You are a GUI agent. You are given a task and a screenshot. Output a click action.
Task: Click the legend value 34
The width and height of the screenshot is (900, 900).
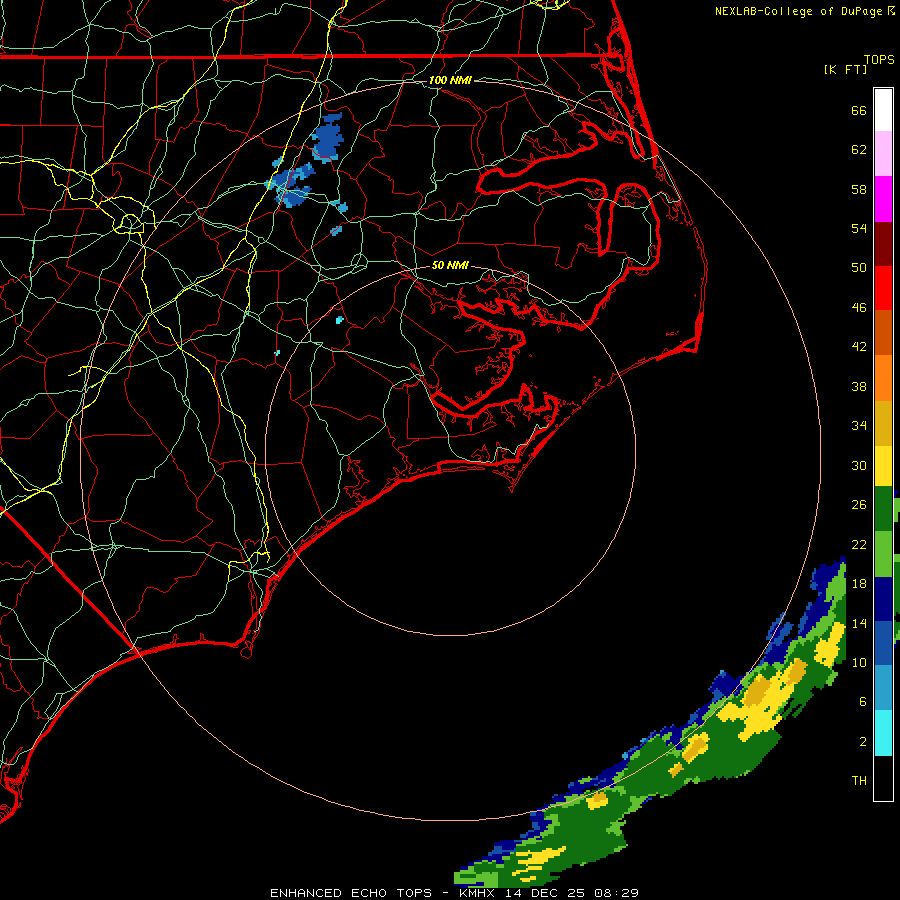pyautogui.click(x=859, y=426)
